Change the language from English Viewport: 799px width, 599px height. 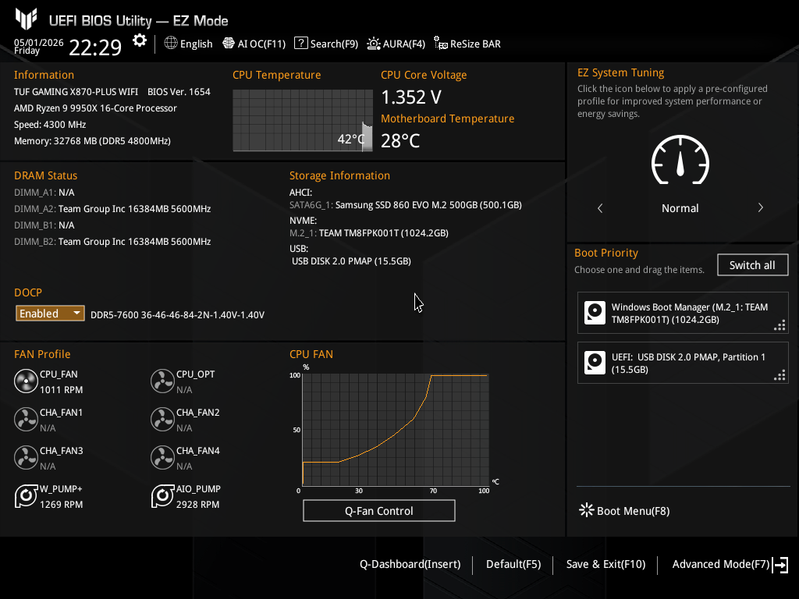188,44
